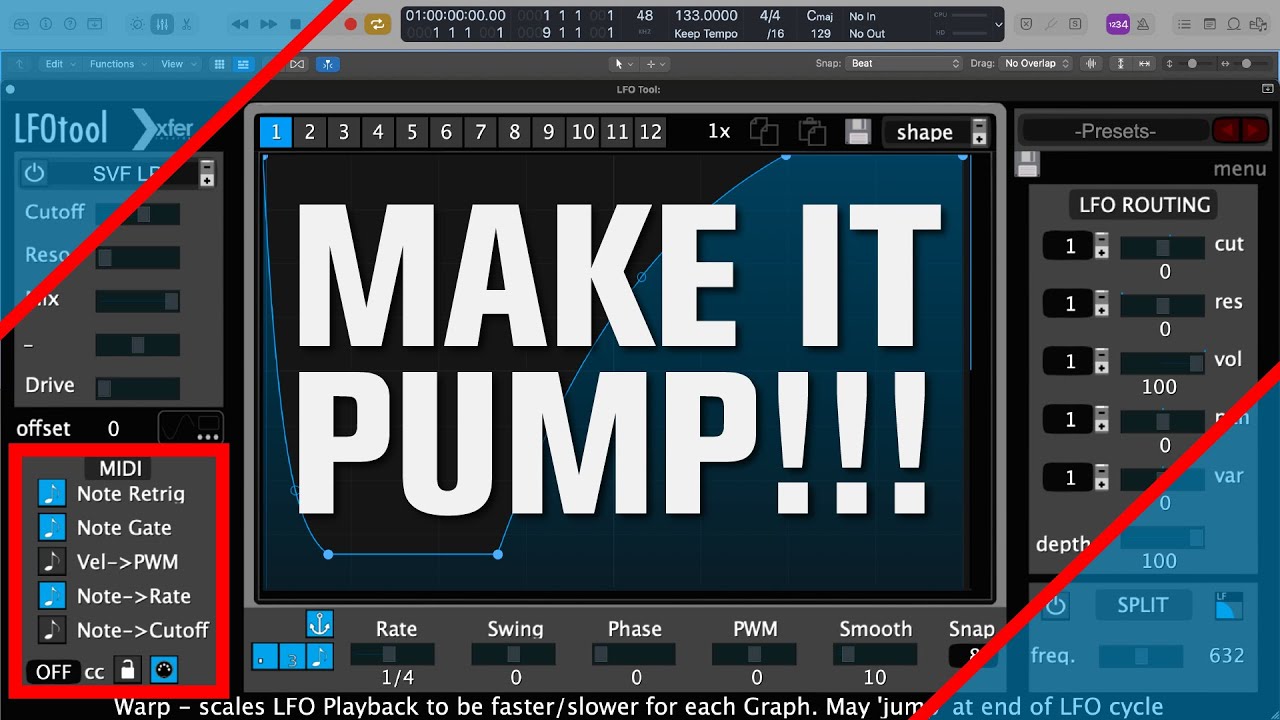
Task: Open the shape dropdown
Action: 936,133
